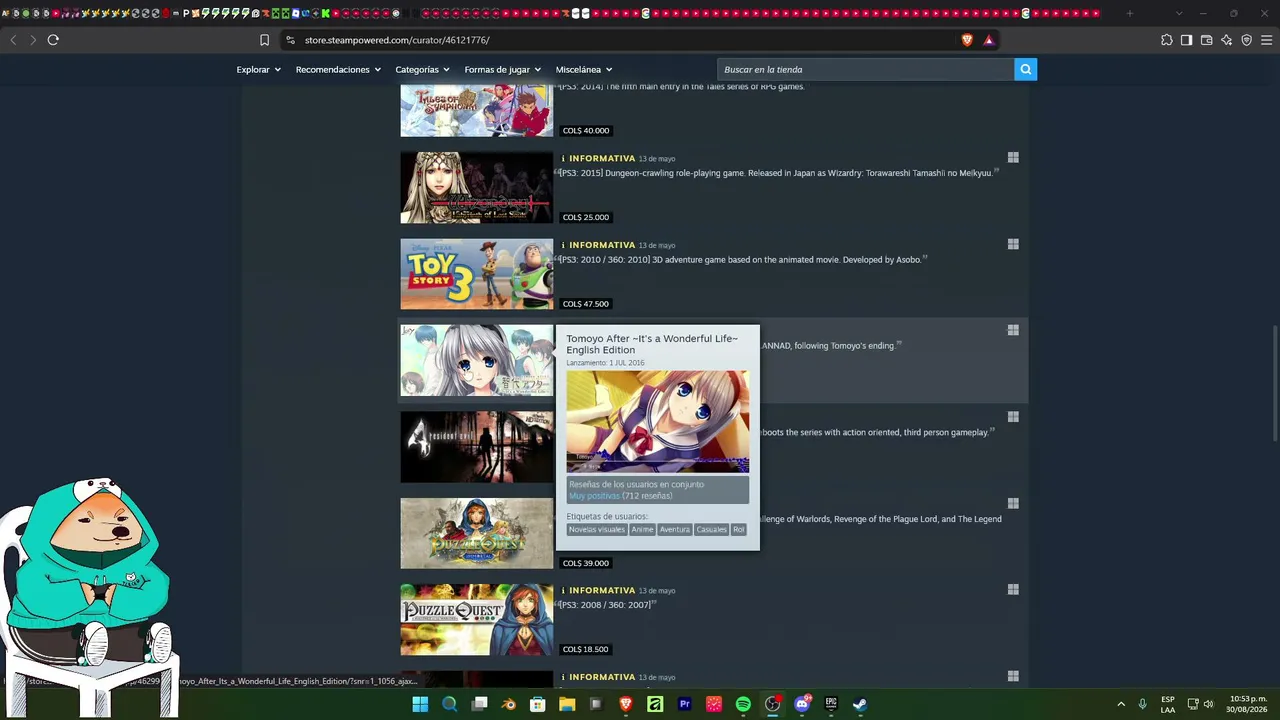Screen dimensions: 1280x720
Task: Switch to OBS Studio in the taskbar
Action: click(772, 704)
